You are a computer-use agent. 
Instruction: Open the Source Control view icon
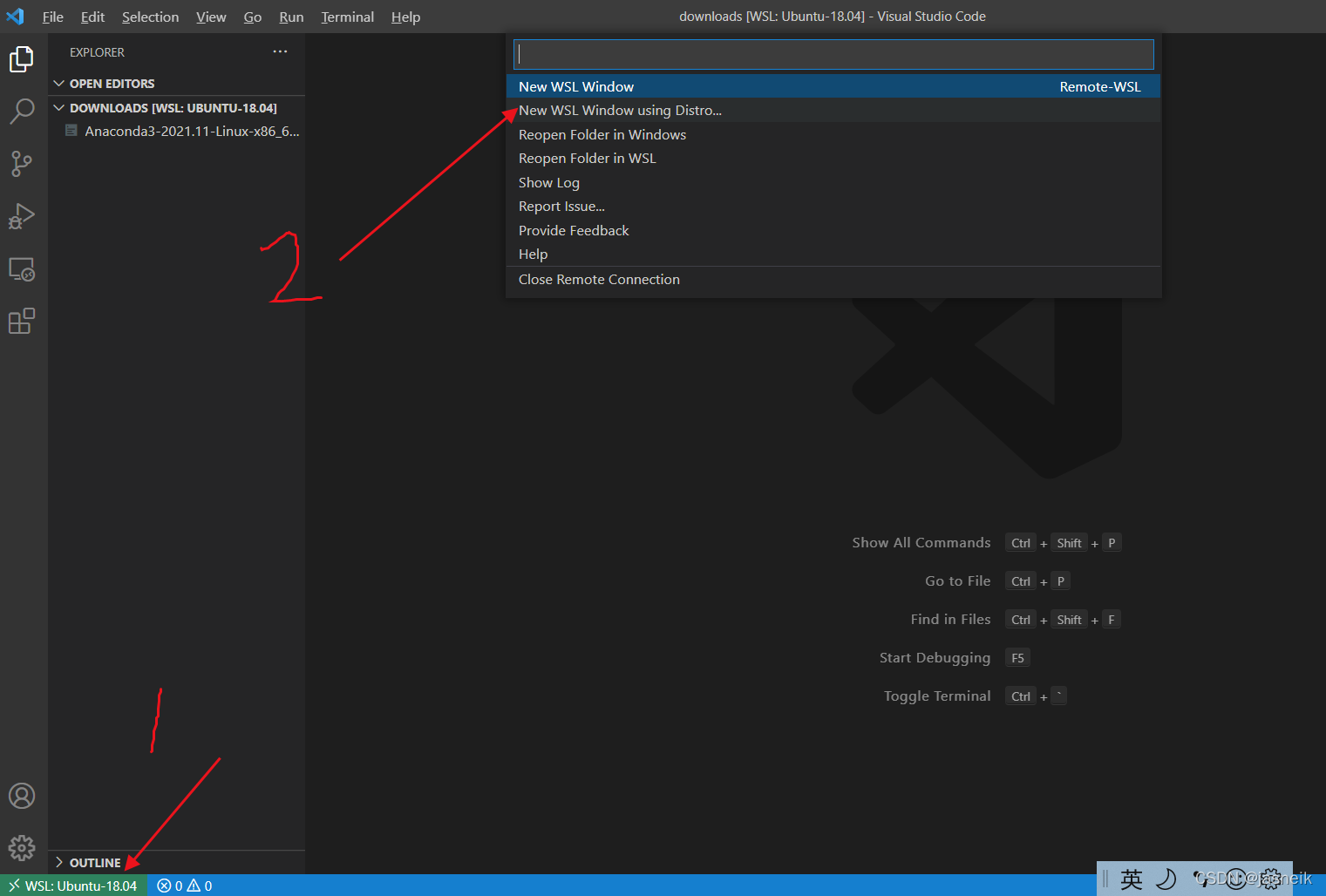(22, 164)
